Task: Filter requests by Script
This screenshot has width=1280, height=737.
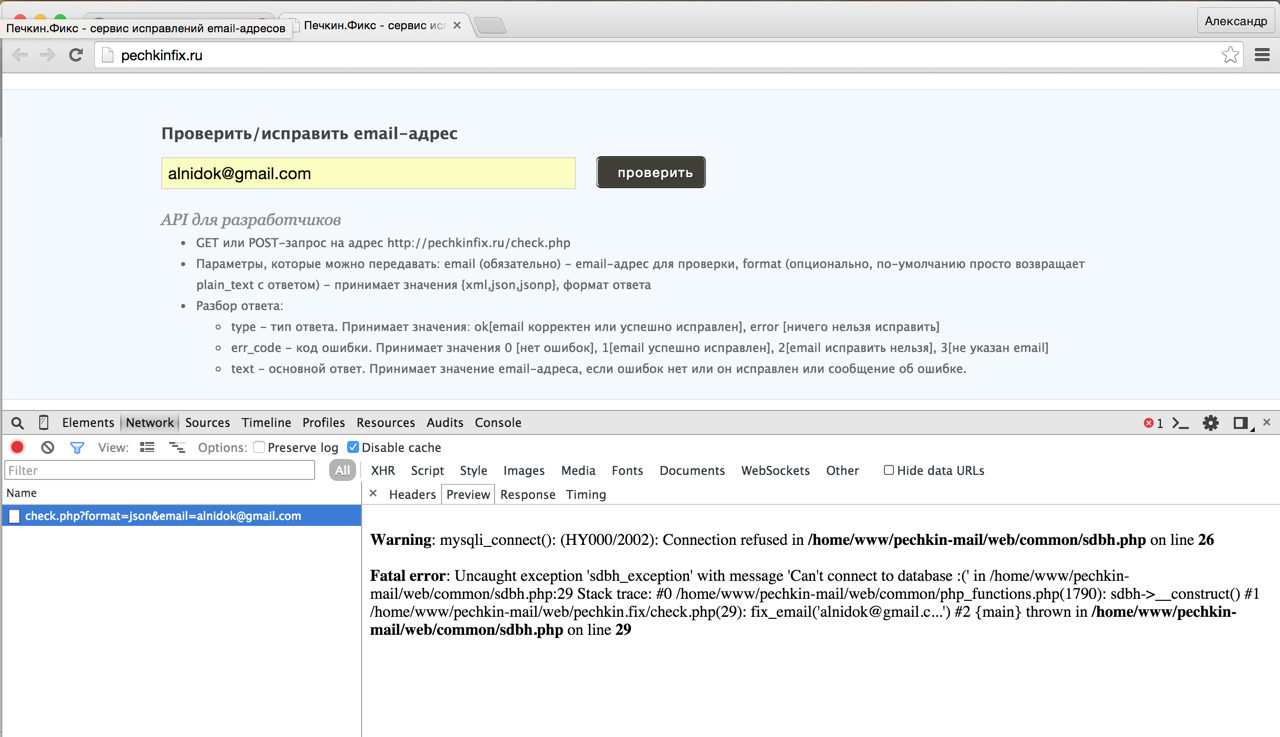Action: click(427, 470)
